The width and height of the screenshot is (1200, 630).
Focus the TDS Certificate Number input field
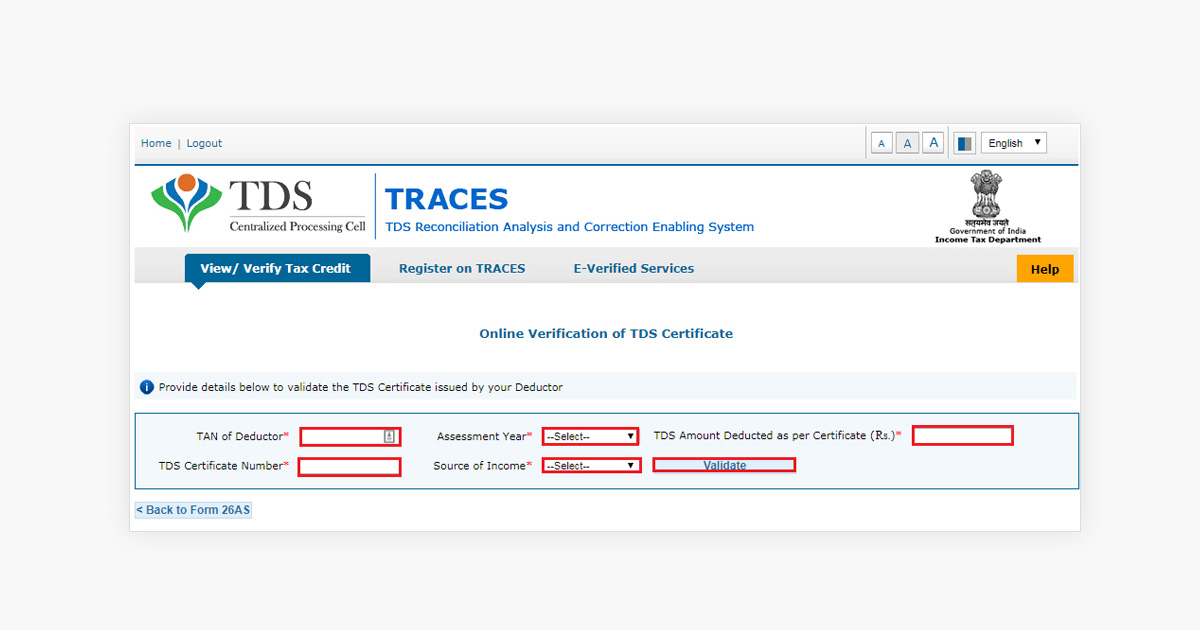tap(349, 466)
